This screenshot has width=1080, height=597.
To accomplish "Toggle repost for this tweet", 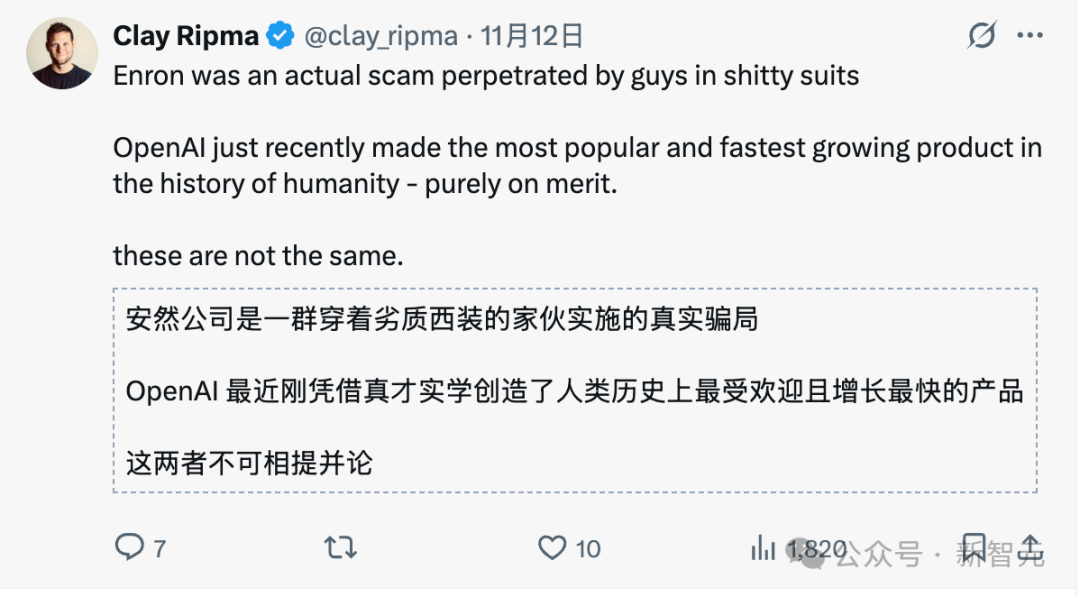I will 338,548.
